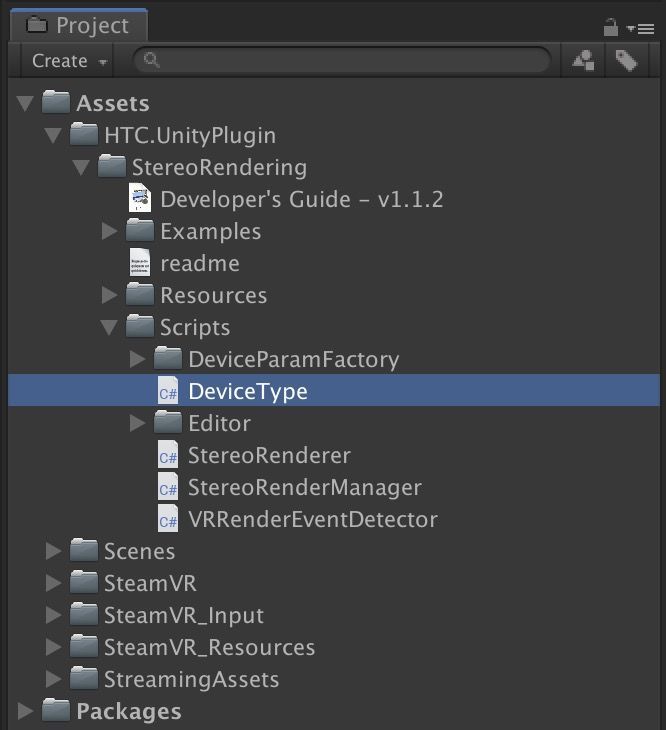Screen dimensions: 666x730
Task: Expand the Editor folder arrow
Action: click(138, 423)
